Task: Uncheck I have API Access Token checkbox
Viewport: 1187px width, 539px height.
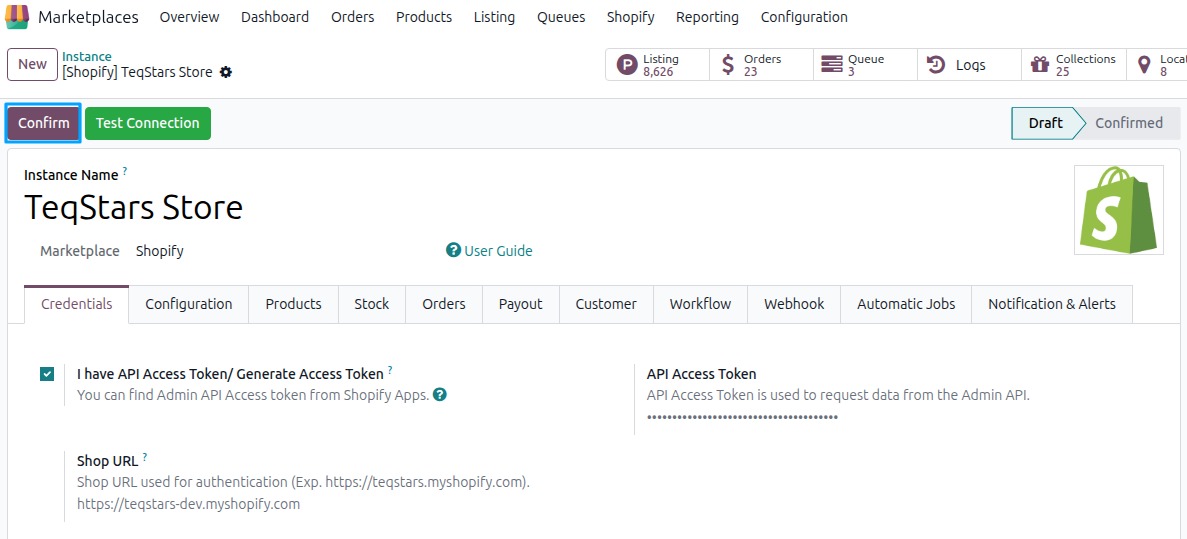Action: tap(48, 374)
